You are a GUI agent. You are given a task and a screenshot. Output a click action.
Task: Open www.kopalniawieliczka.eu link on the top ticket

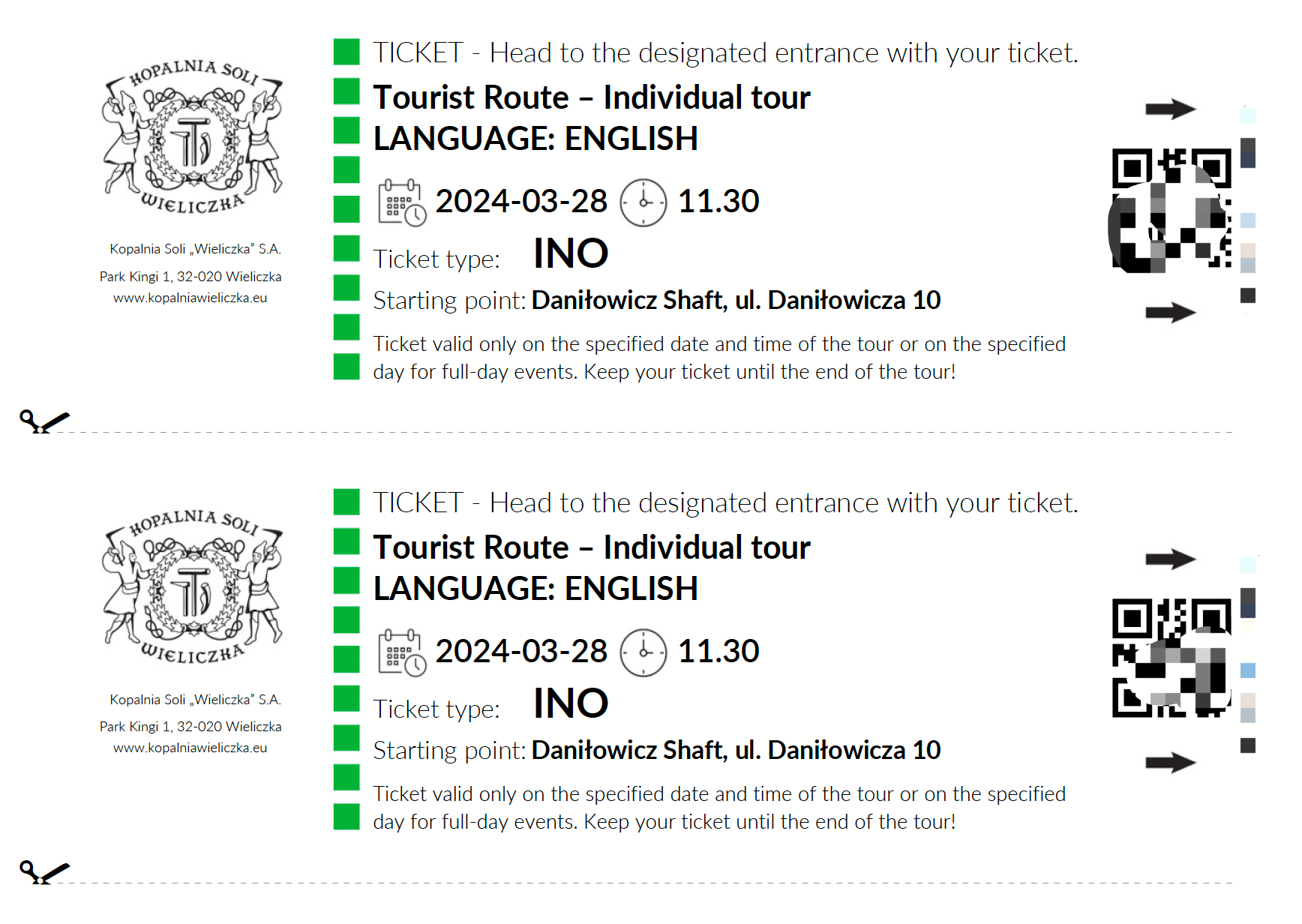click(x=190, y=298)
